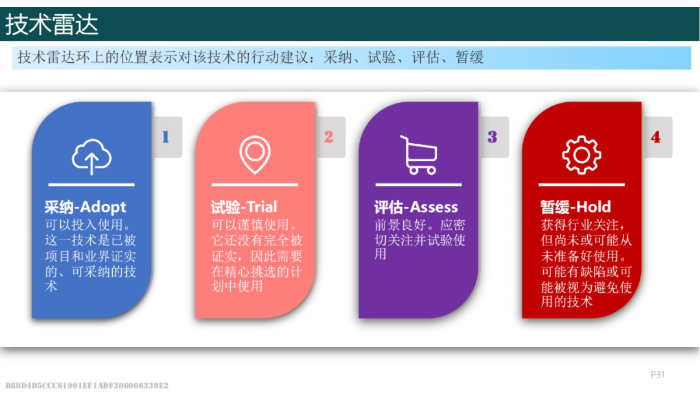This screenshot has height=393, width=700.
Task: Click the location pin icon
Action: point(255,155)
